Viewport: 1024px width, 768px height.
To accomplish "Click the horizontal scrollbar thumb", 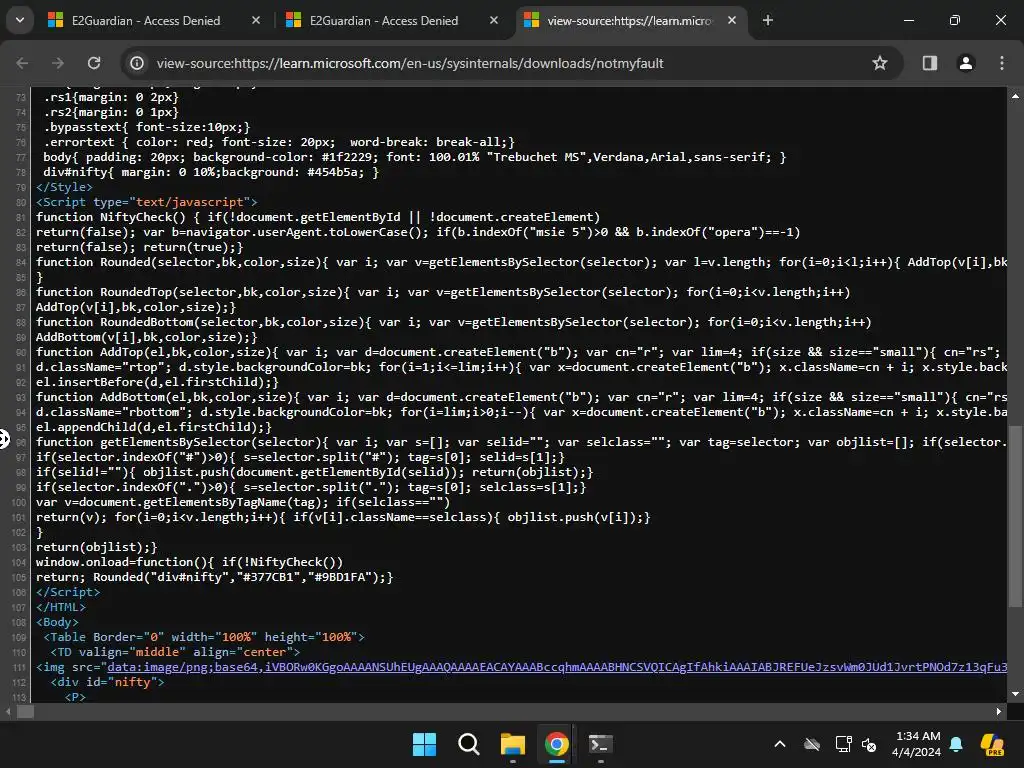I will [25, 712].
